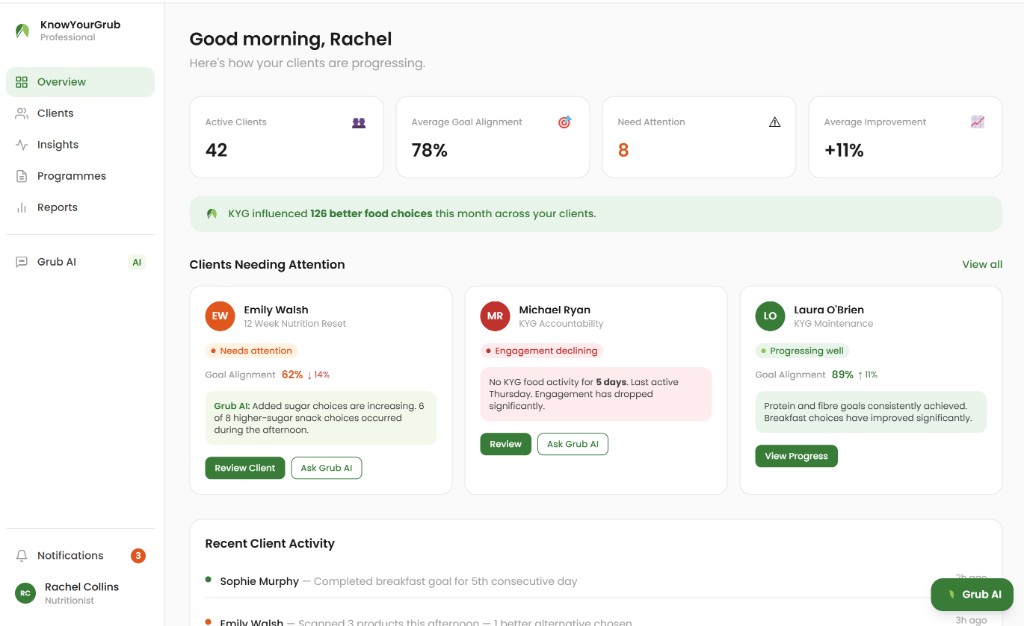Click the leaf icon in KYG banner
Screen dimensions: 1024x626
[212, 214]
